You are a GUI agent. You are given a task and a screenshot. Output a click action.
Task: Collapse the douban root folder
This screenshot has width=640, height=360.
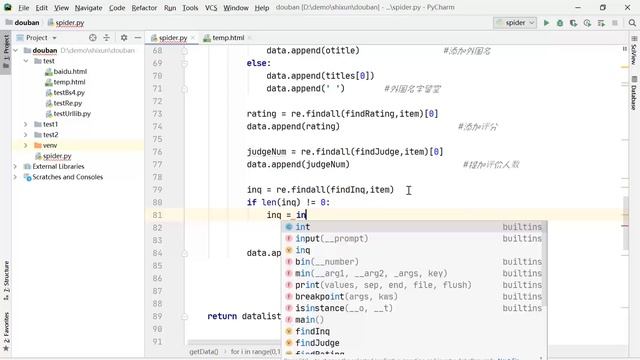click(16, 50)
